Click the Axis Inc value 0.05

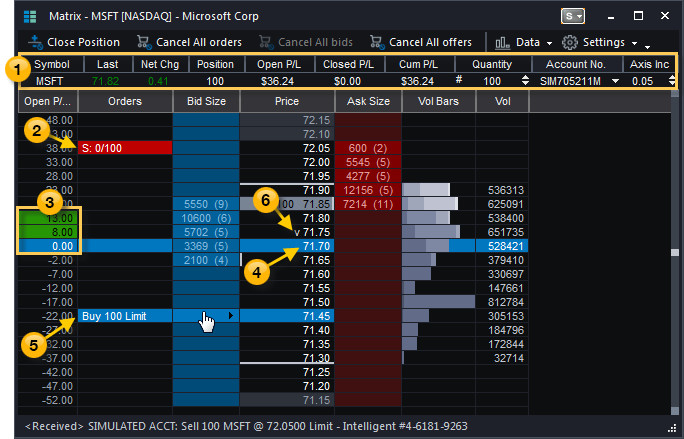642,81
